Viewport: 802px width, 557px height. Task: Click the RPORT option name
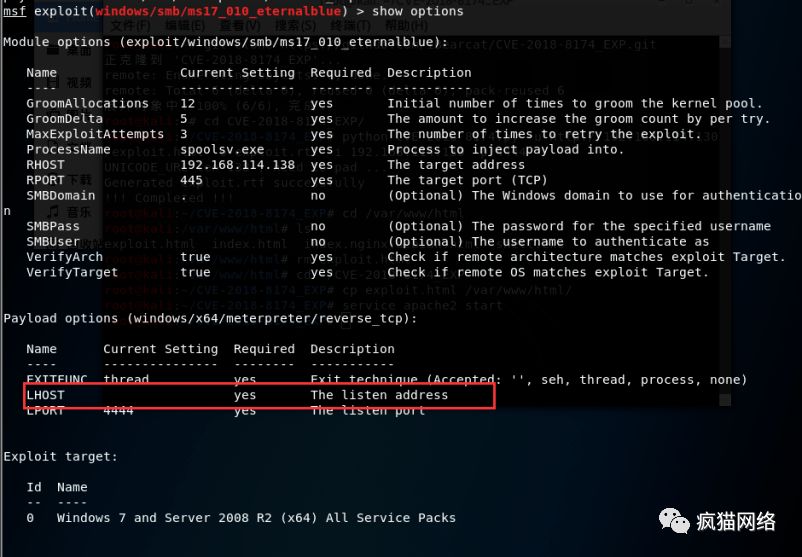(46, 180)
